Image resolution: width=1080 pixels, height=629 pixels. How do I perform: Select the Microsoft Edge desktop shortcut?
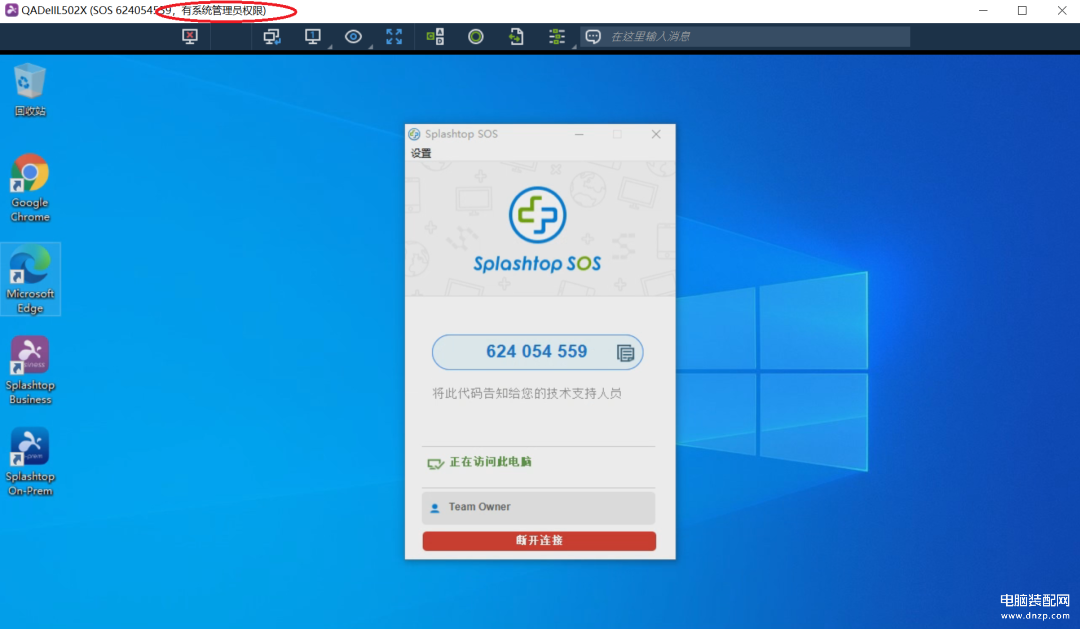click(30, 279)
